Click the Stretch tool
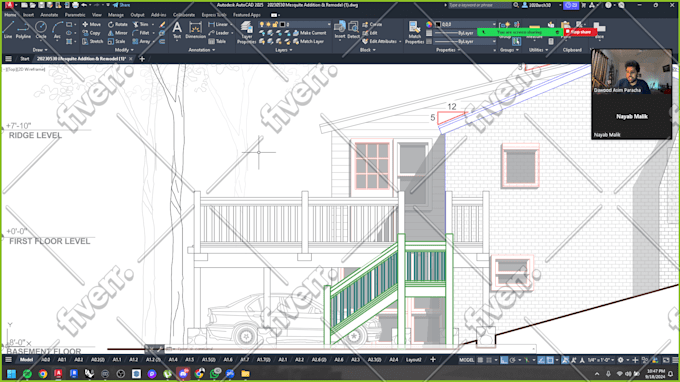Image resolution: width=680 pixels, height=382 pixels. (92, 42)
